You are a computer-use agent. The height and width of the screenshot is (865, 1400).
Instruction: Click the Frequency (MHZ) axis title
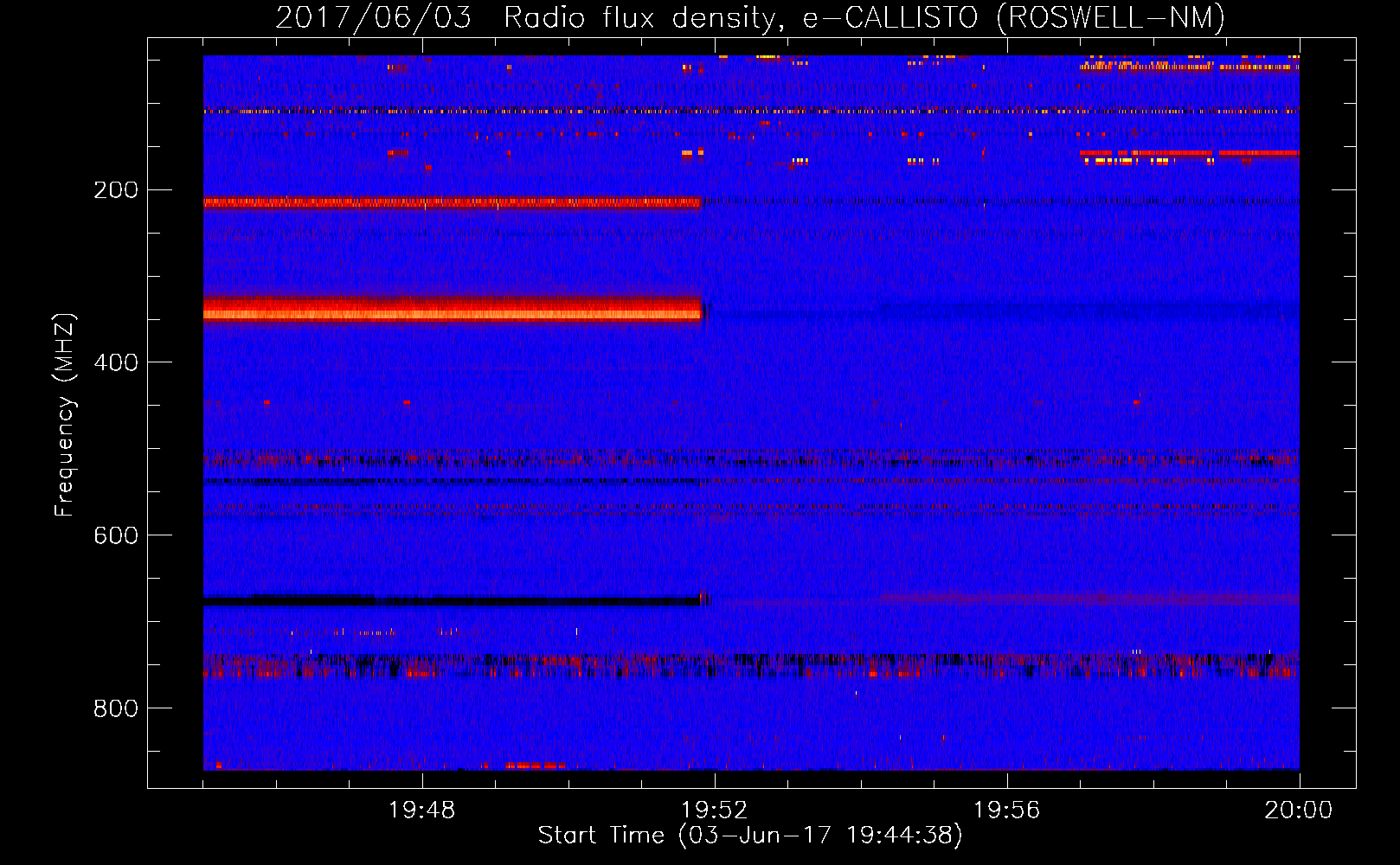(65, 415)
